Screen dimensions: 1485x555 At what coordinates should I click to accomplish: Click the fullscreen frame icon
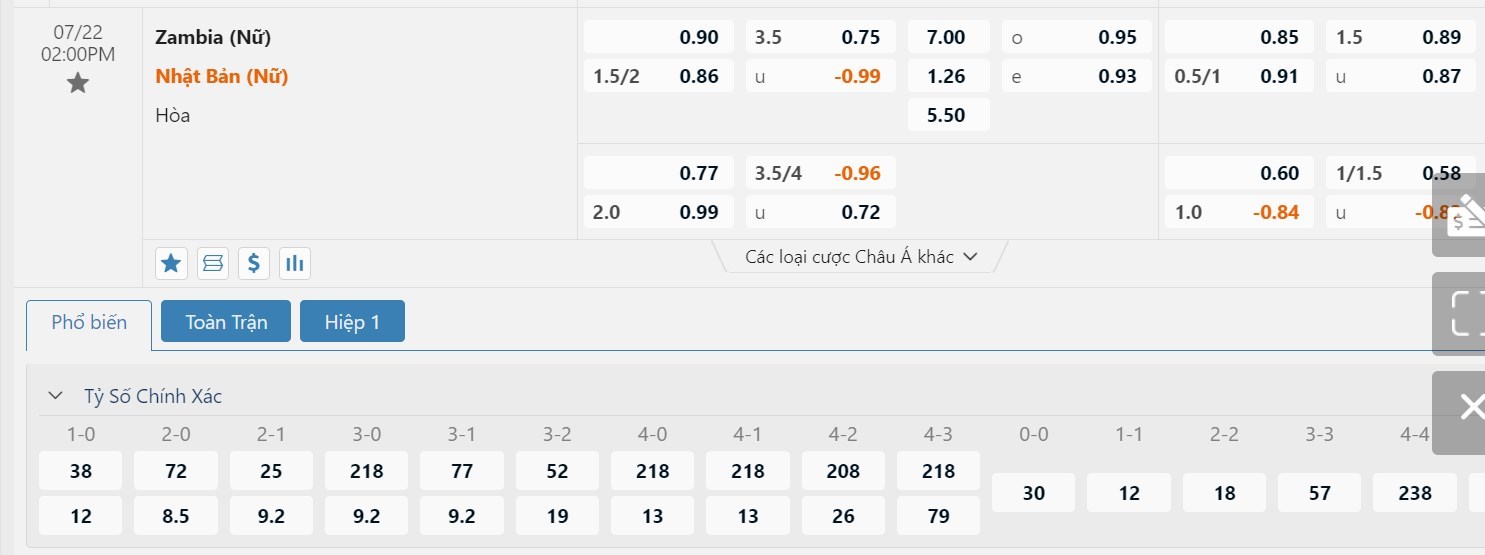point(1466,313)
